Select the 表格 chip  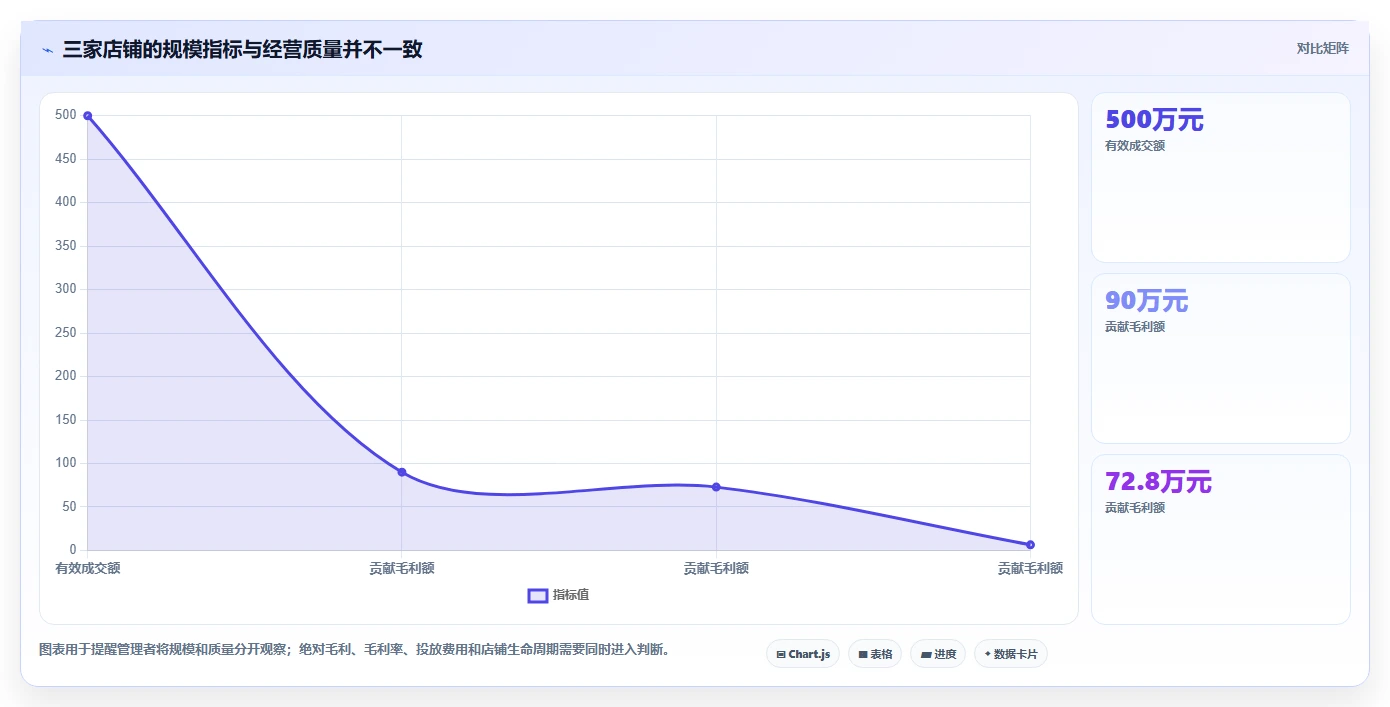tap(875, 654)
